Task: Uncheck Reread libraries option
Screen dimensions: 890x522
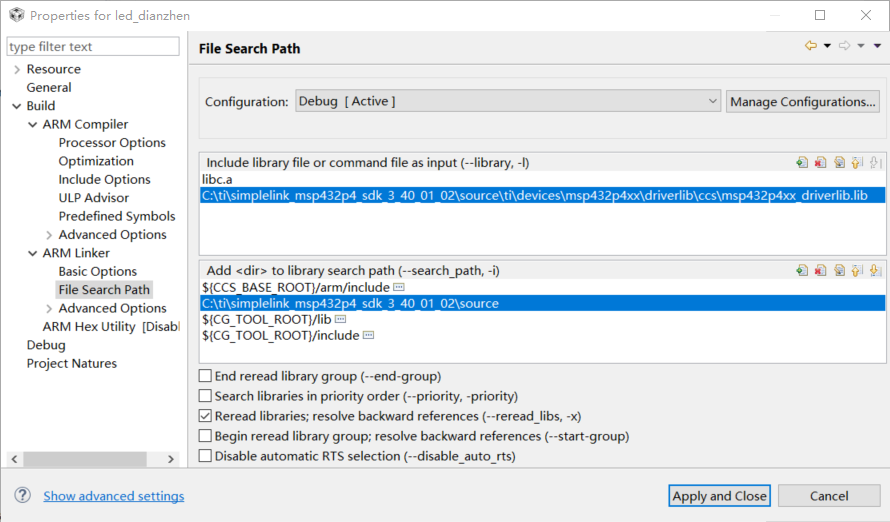Action: coord(205,416)
